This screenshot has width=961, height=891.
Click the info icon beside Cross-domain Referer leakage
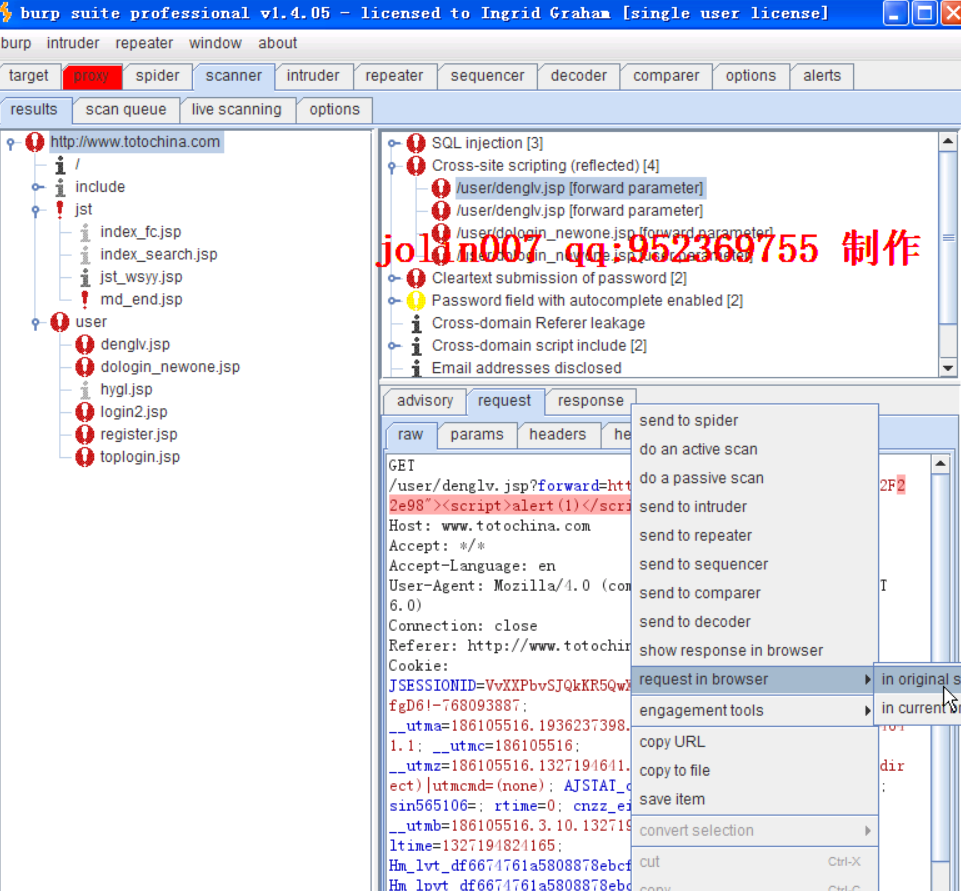[417, 323]
